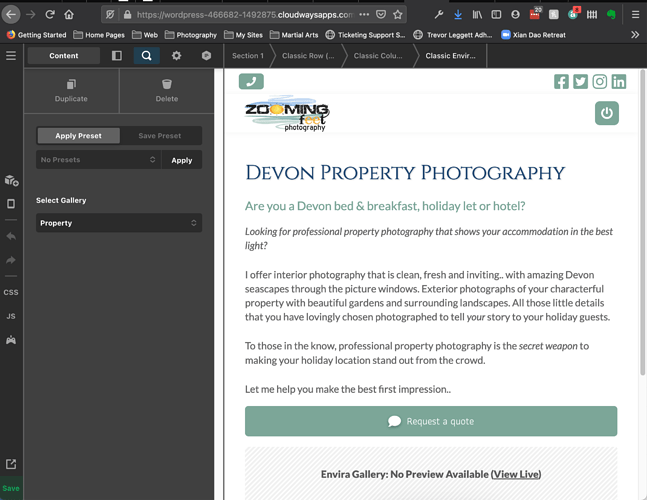Image resolution: width=647 pixels, height=500 pixels.
Task: Open the search inspector magnifier icon
Action: (146, 56)
